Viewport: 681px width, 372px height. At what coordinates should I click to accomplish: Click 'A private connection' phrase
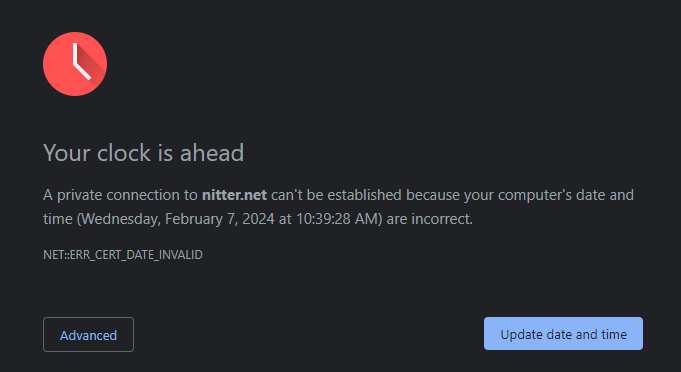coord(120,195)
